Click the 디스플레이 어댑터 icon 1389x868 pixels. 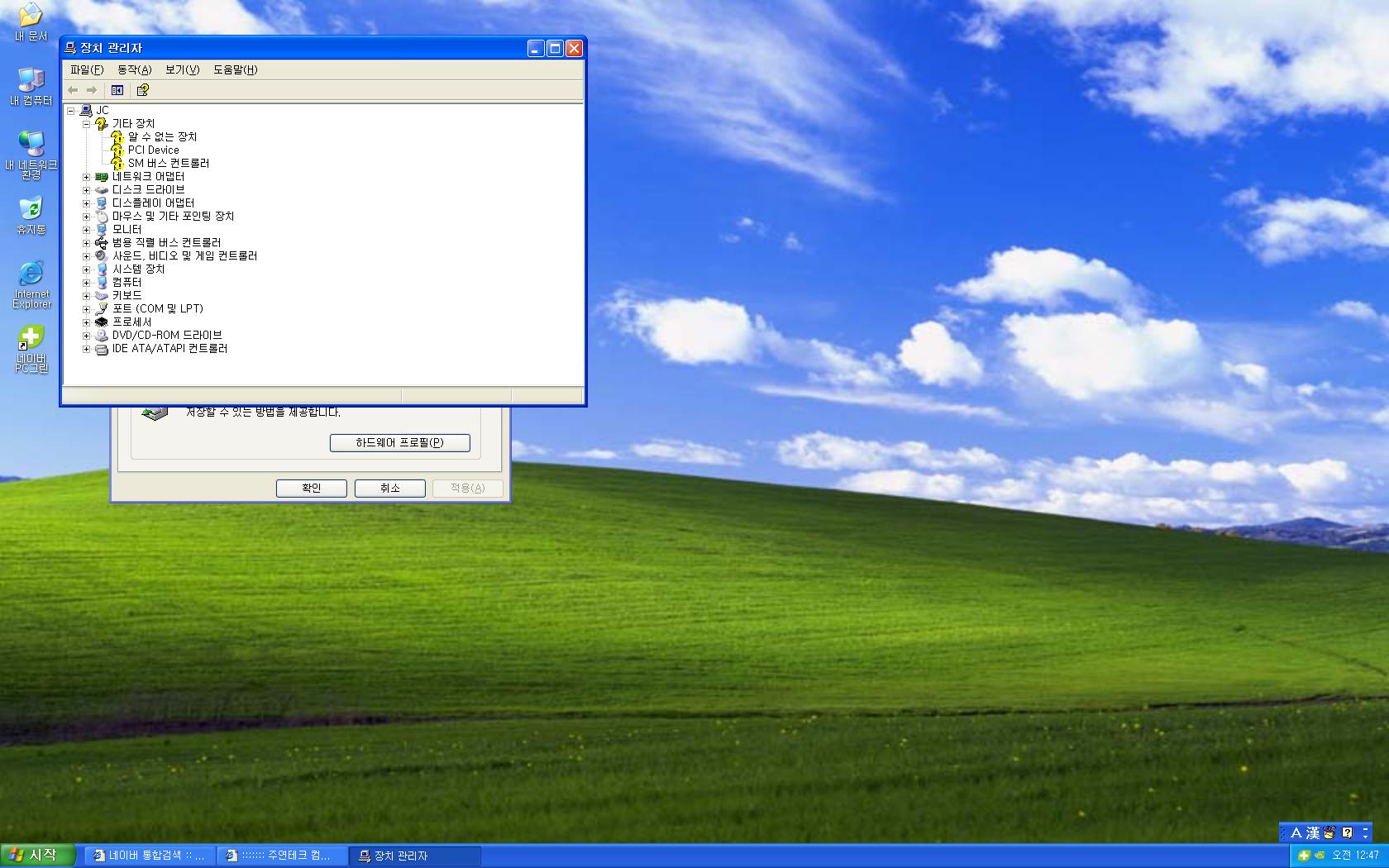[102, 203]
